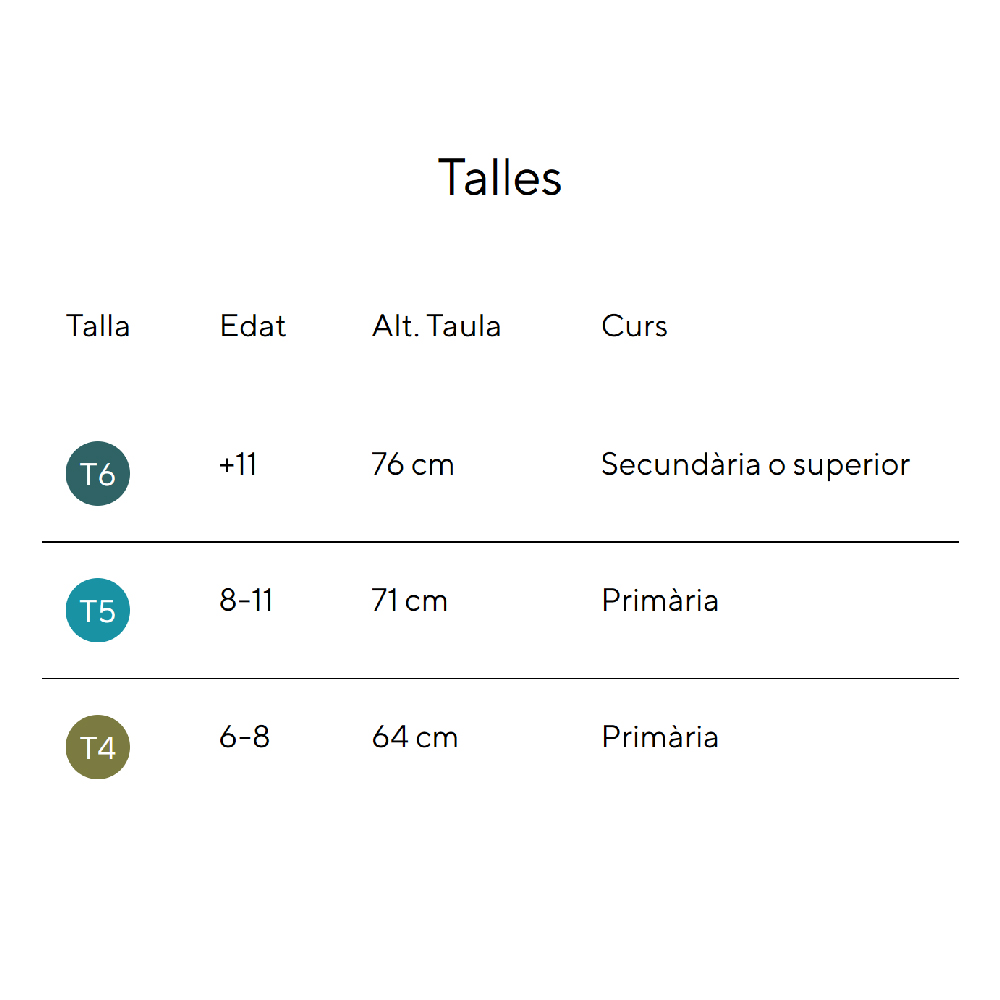The height and width of the screenshot is (1000, 1000).
Task: Pick the olive green circle color
Action: pyautogui.click(x=98, y=747)
